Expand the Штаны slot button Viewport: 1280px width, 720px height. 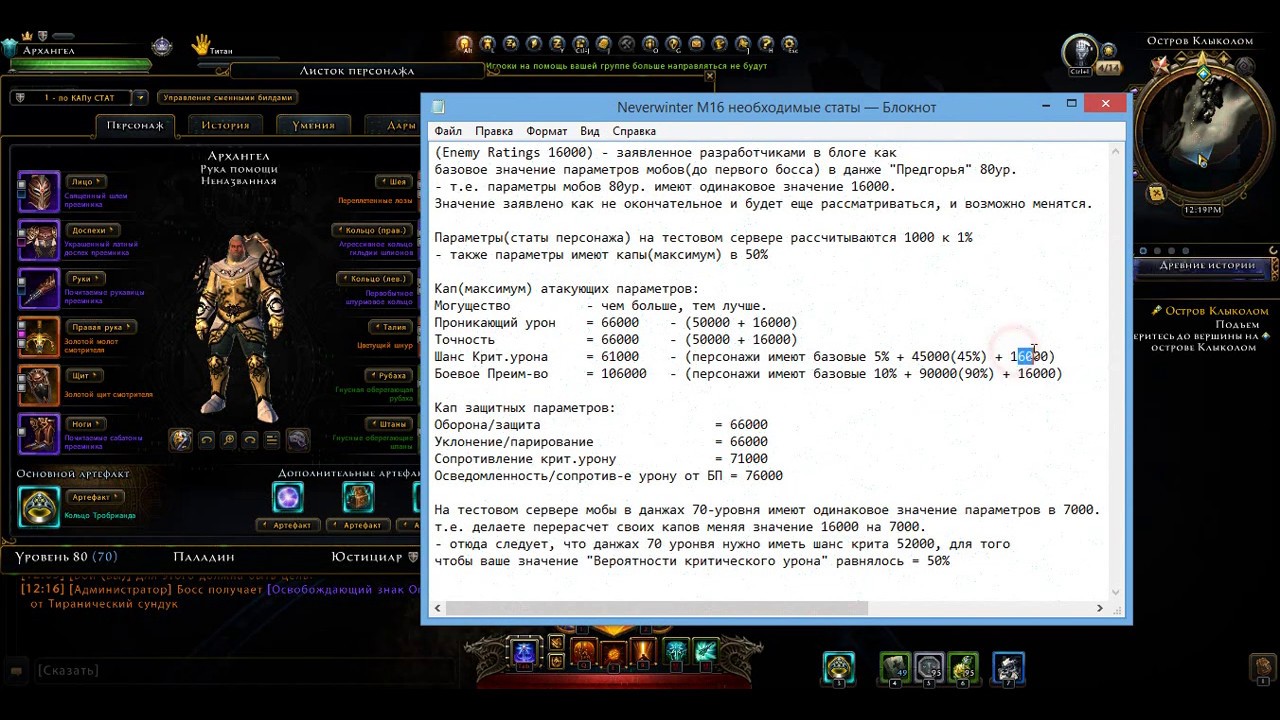pyautogui.click(x=391, y=424)
